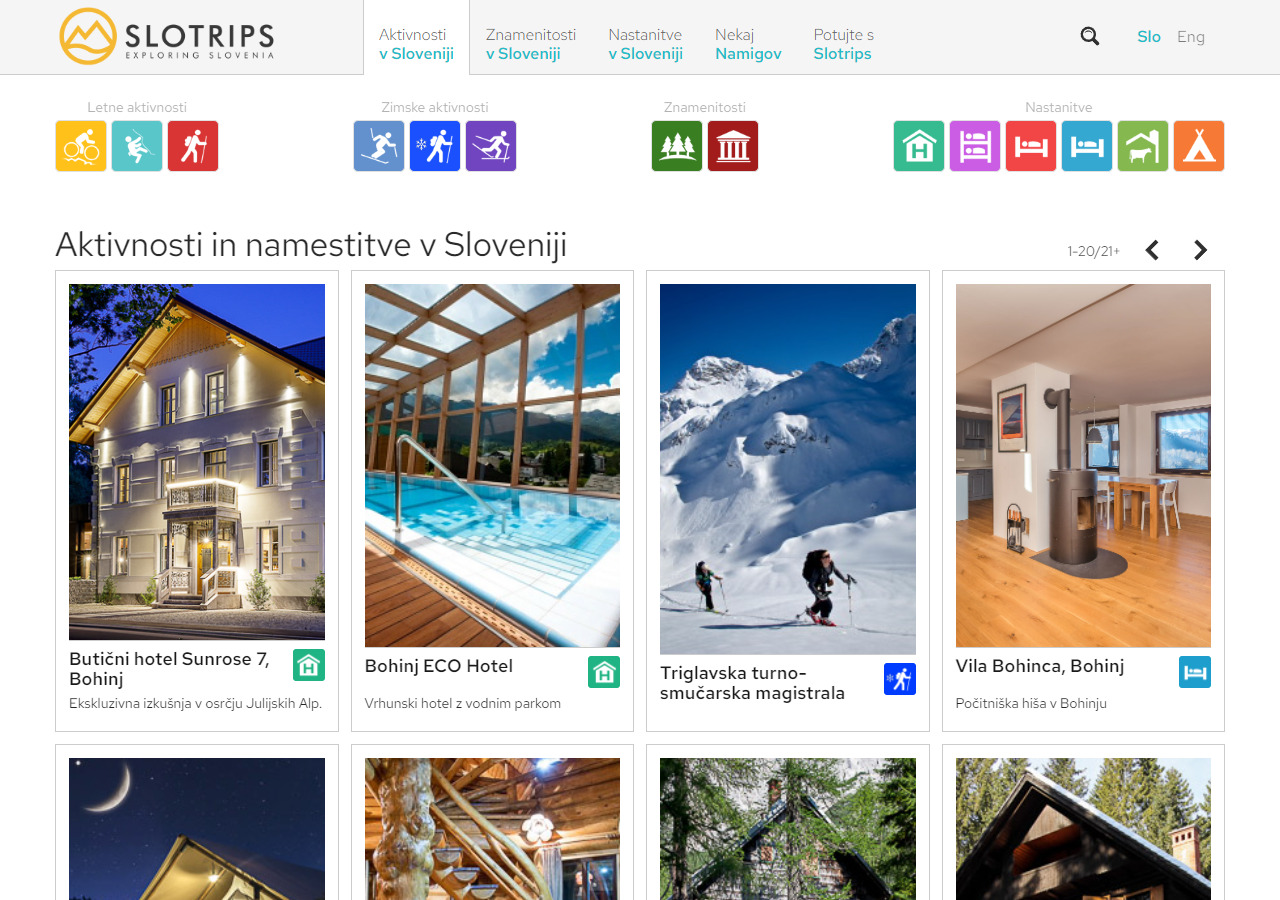The width and height of the screenshot is (1280, 900).
Task: Open Bohinj ECO Hotel title link
Action: pyautogui.click(x=439, y=666)
